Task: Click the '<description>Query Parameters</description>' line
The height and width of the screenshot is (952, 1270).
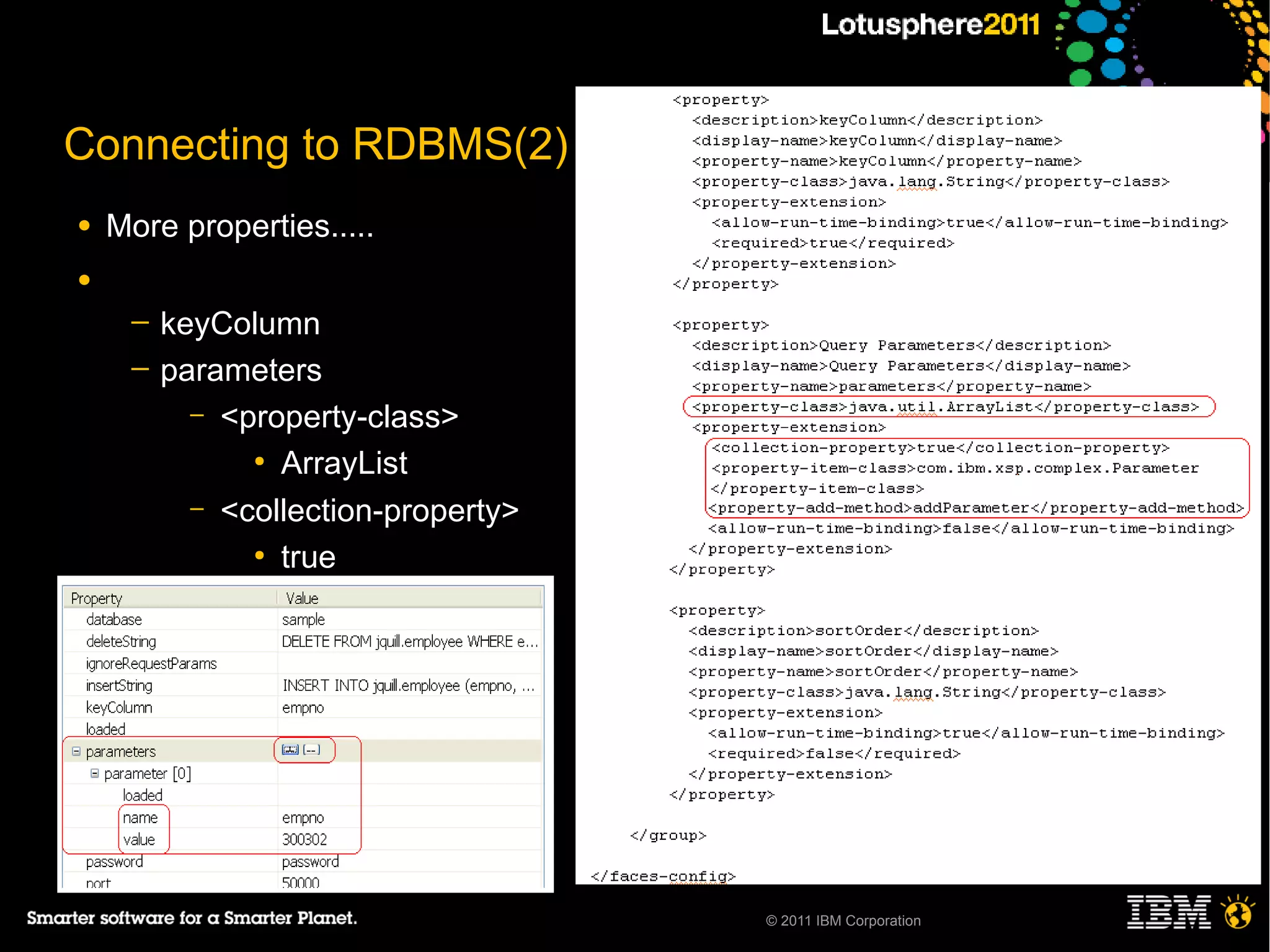Action: 901,345
